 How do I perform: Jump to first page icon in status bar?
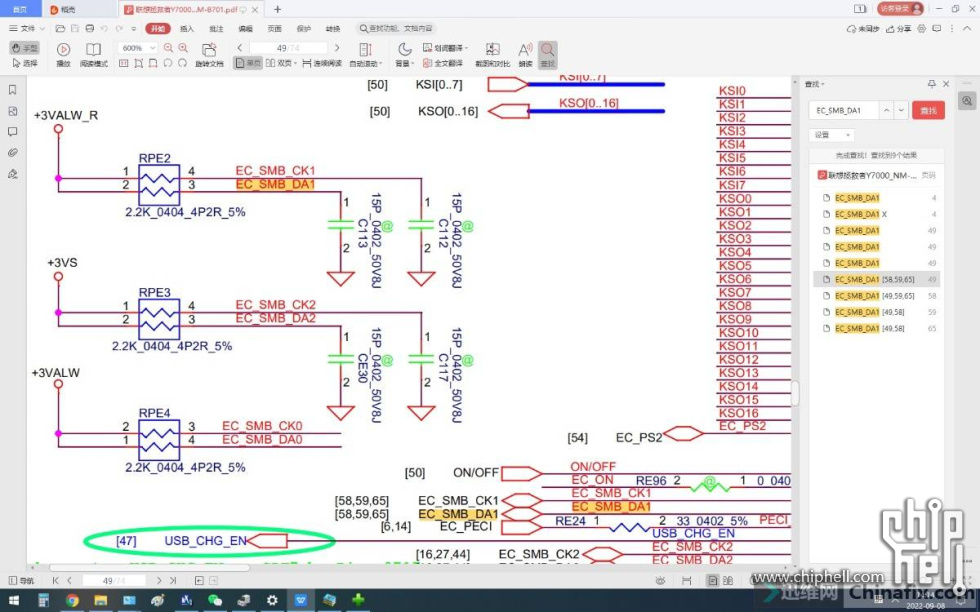click(56, 581)
